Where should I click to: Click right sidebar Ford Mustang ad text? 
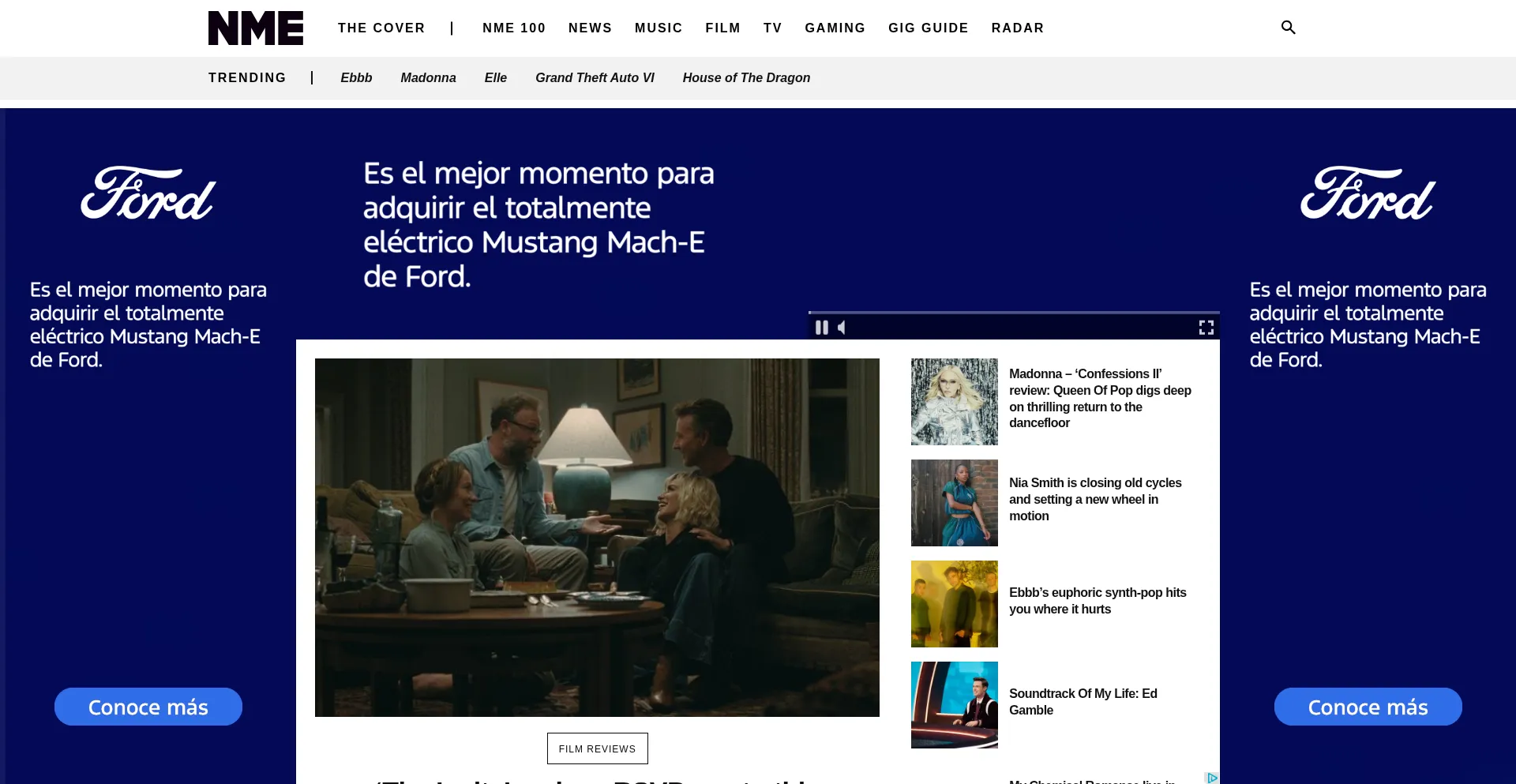[1368, 324]
